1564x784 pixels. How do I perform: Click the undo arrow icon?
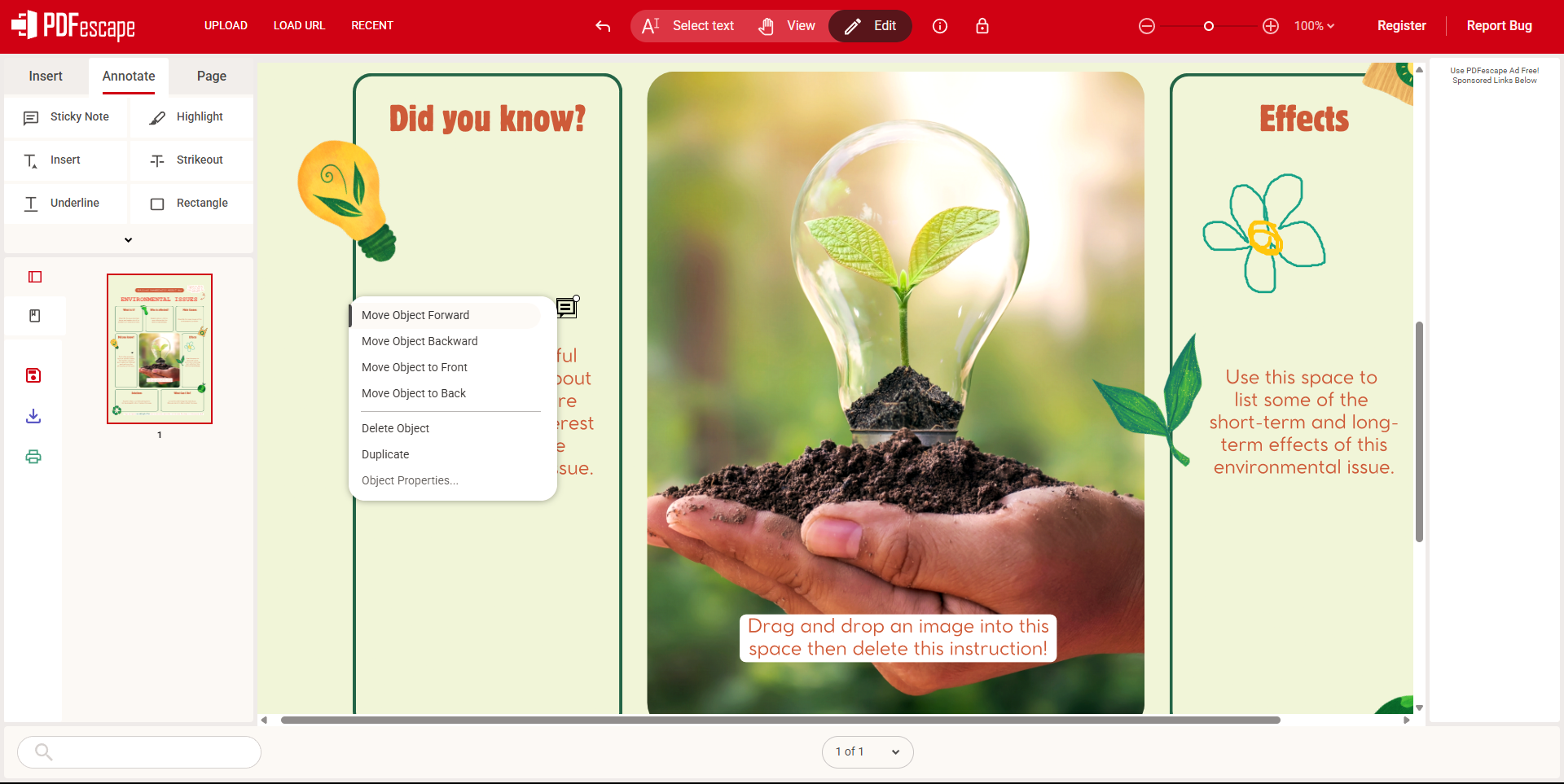pos(603,26)
